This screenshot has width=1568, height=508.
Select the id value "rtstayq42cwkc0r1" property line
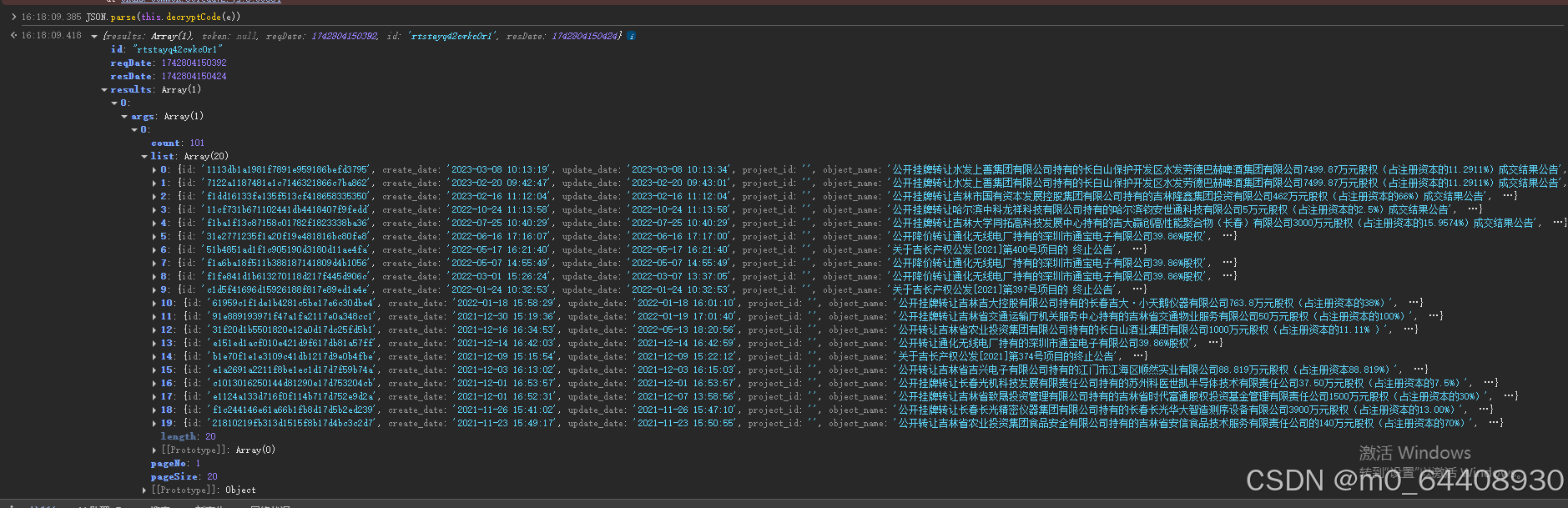coord(167,50)
